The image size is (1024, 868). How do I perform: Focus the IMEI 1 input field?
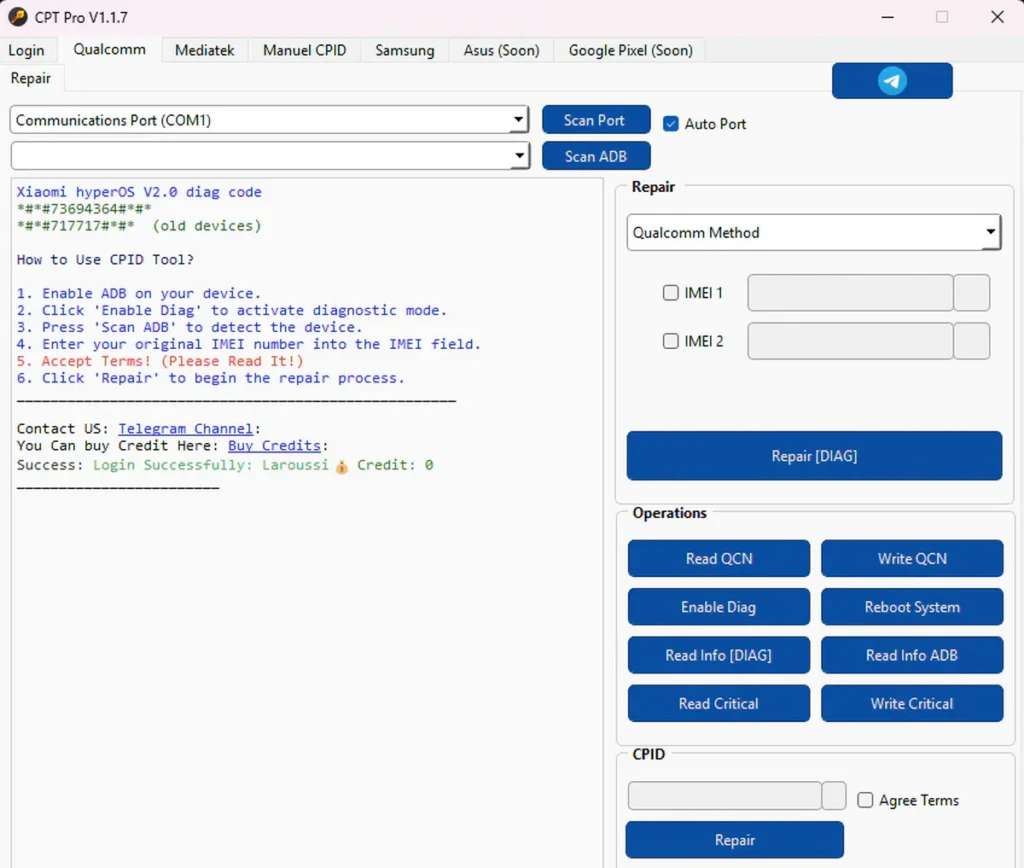pos(850,293)
